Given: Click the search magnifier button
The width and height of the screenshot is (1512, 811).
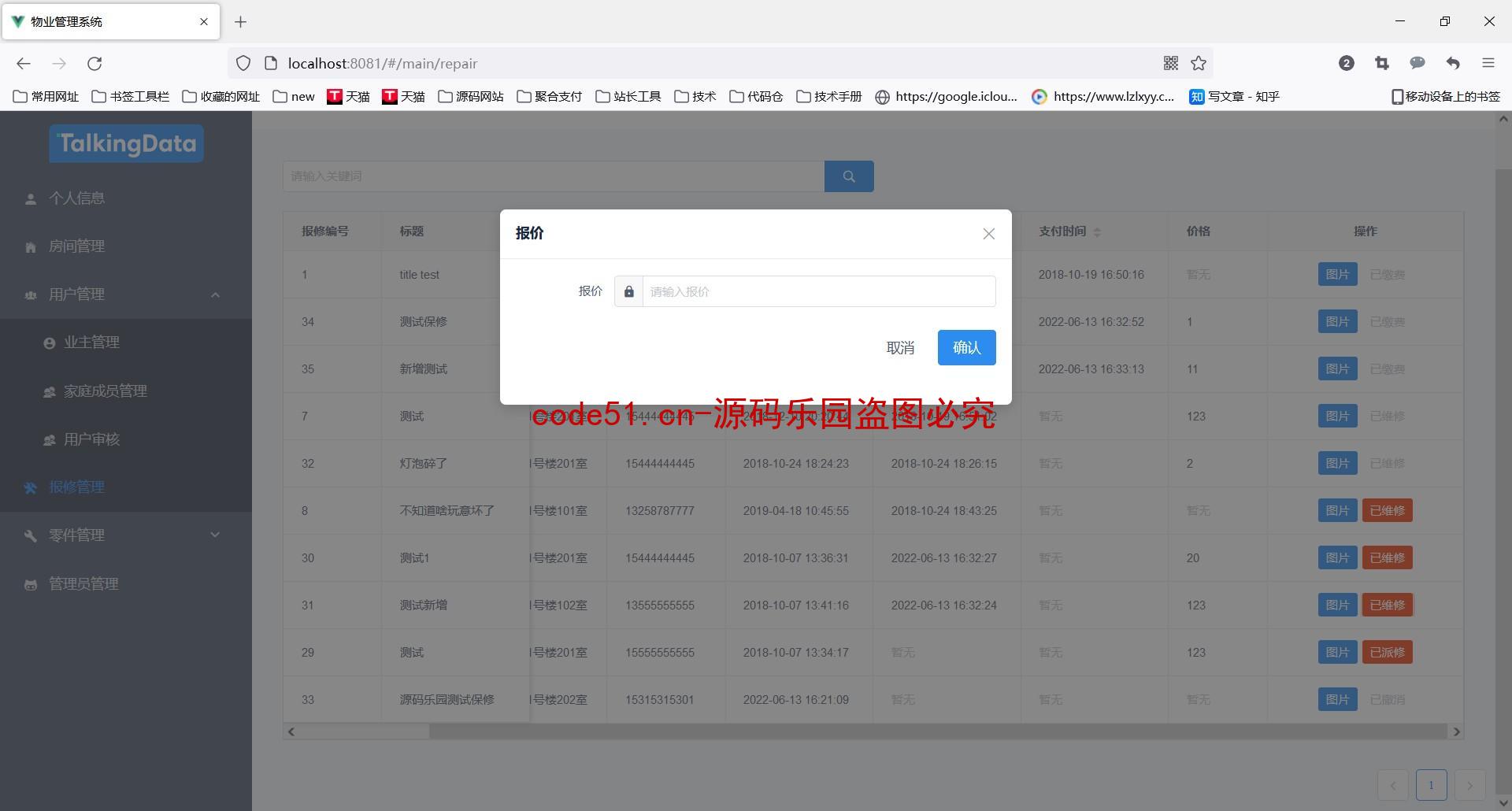Looking at the screenshot, I should 849,176.
